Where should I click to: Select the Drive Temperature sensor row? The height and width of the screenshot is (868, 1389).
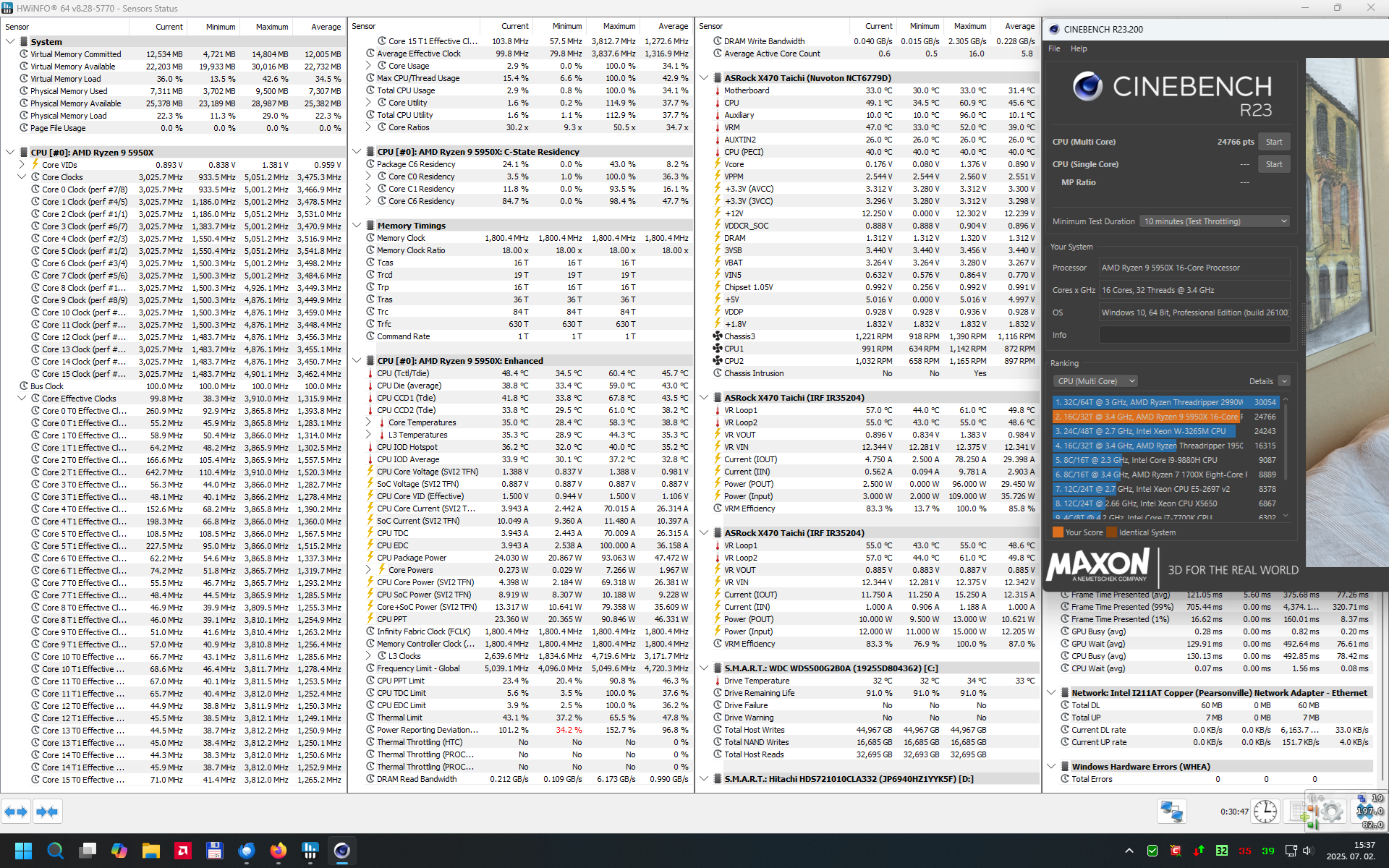[x=875, y=681]
